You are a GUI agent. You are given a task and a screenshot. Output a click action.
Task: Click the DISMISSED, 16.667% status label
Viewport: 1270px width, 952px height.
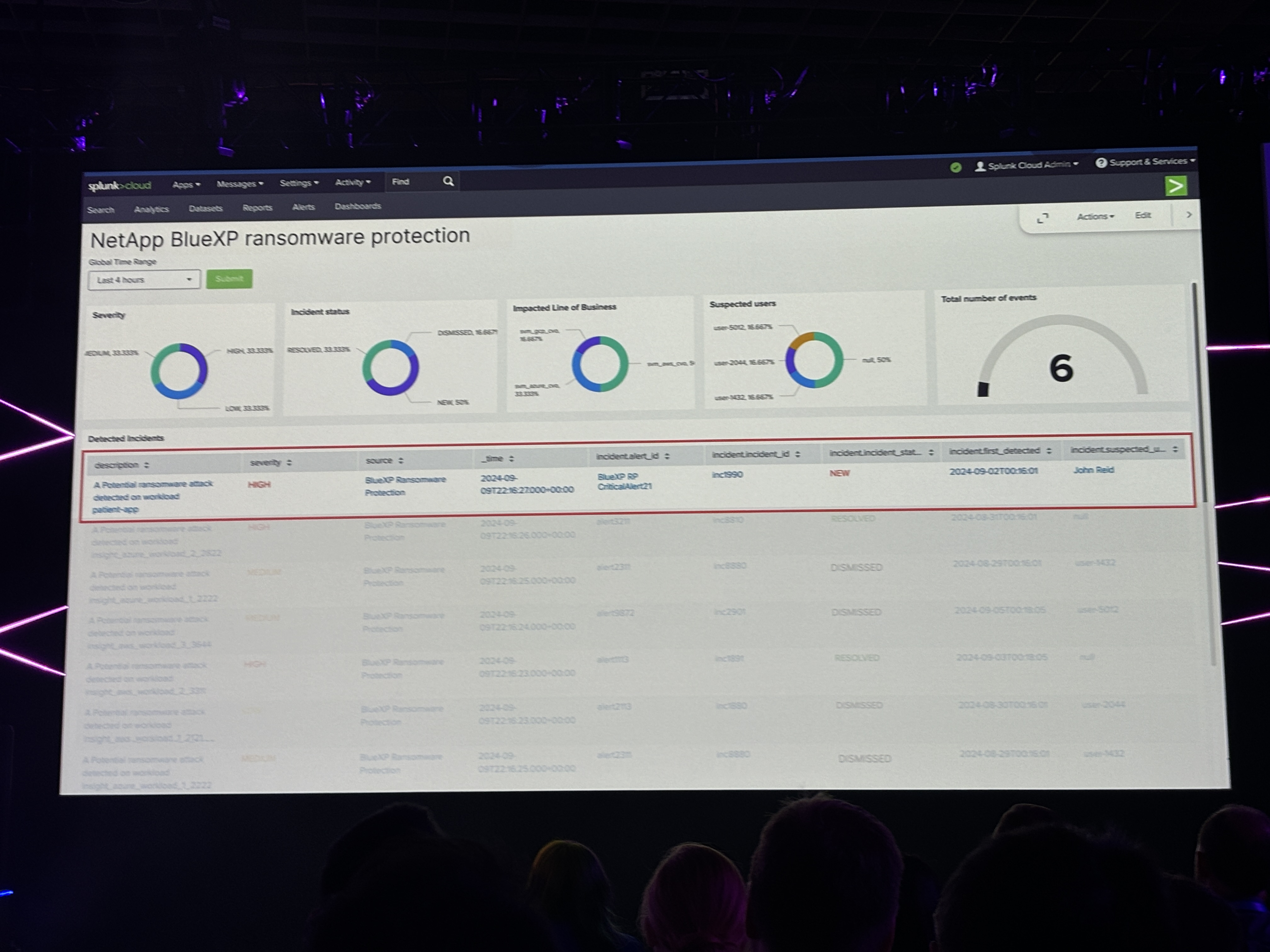click(x=467, y=333)
